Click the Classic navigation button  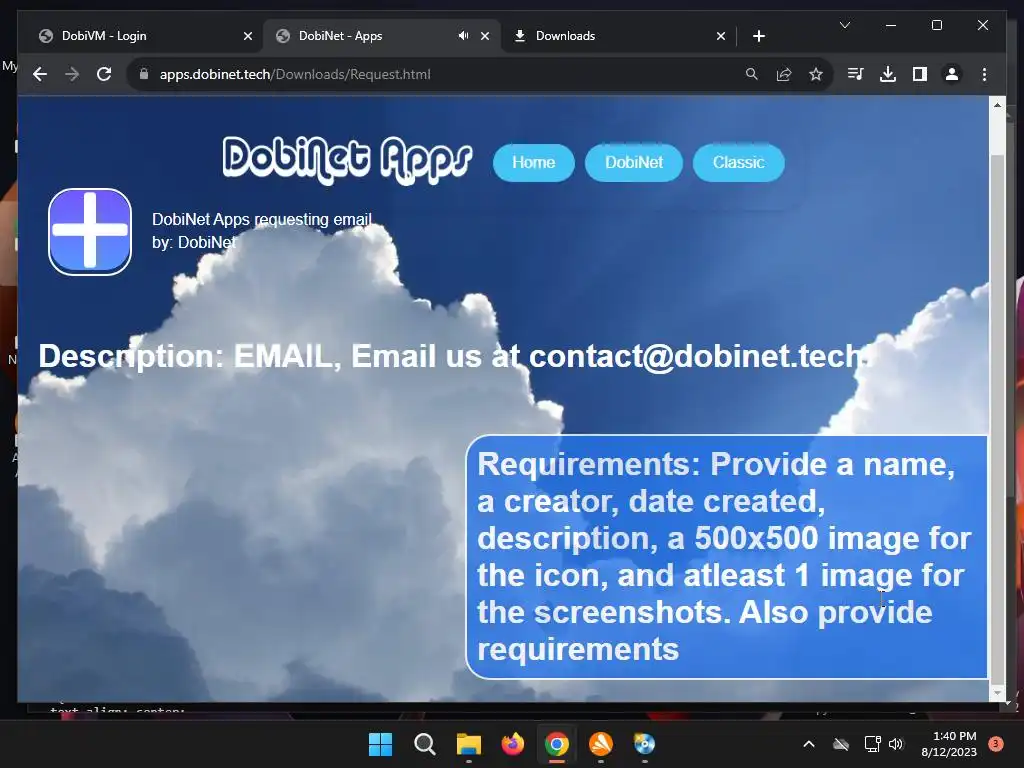click(738, 163)
